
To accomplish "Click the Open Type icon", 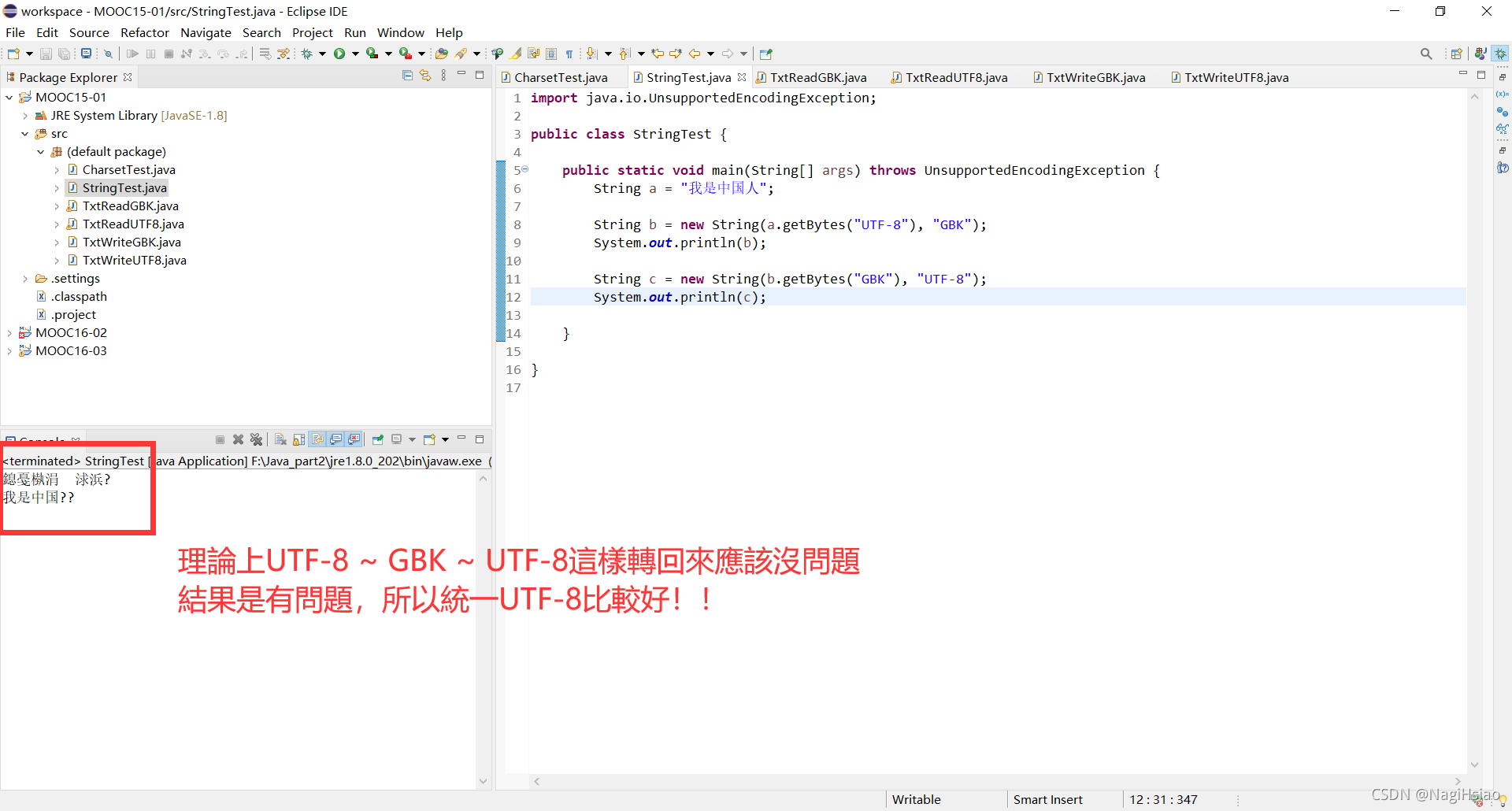I will click(442, 54).
